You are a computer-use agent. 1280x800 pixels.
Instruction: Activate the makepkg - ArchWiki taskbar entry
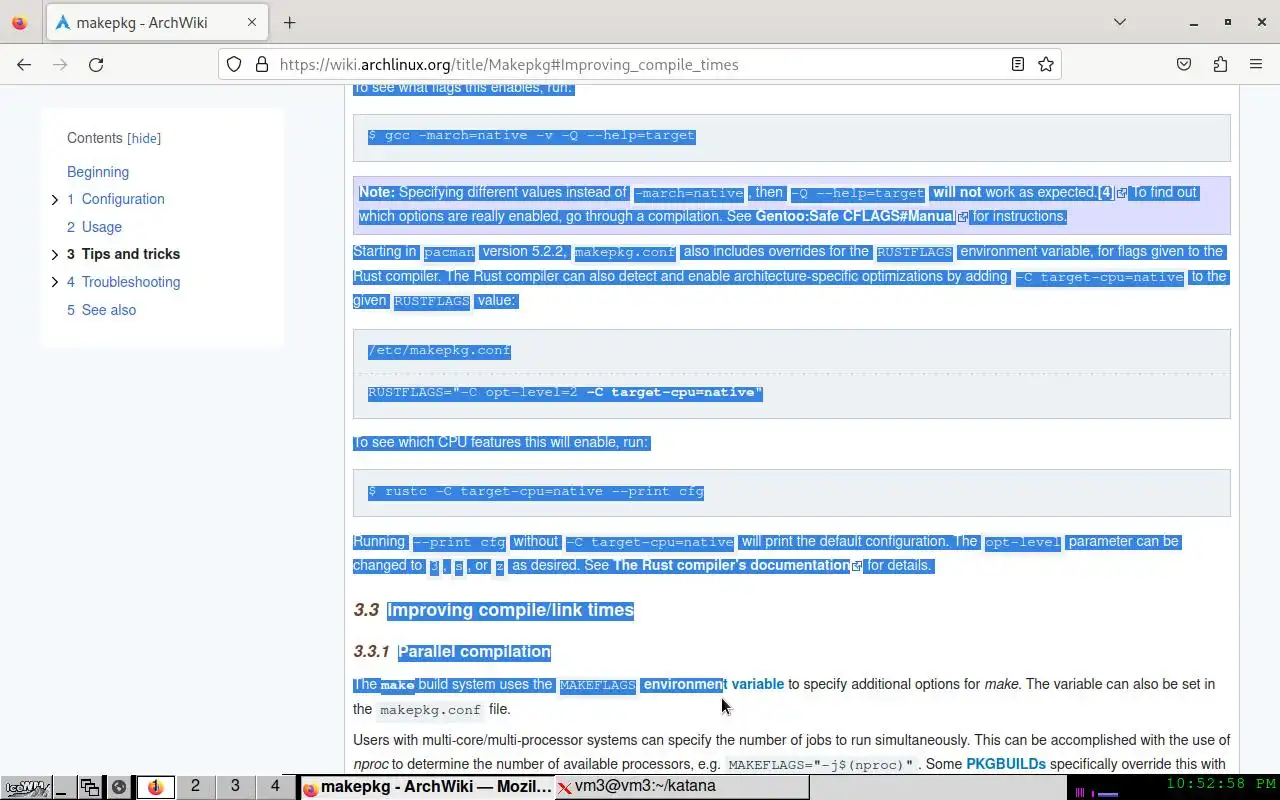coord(426,787)
